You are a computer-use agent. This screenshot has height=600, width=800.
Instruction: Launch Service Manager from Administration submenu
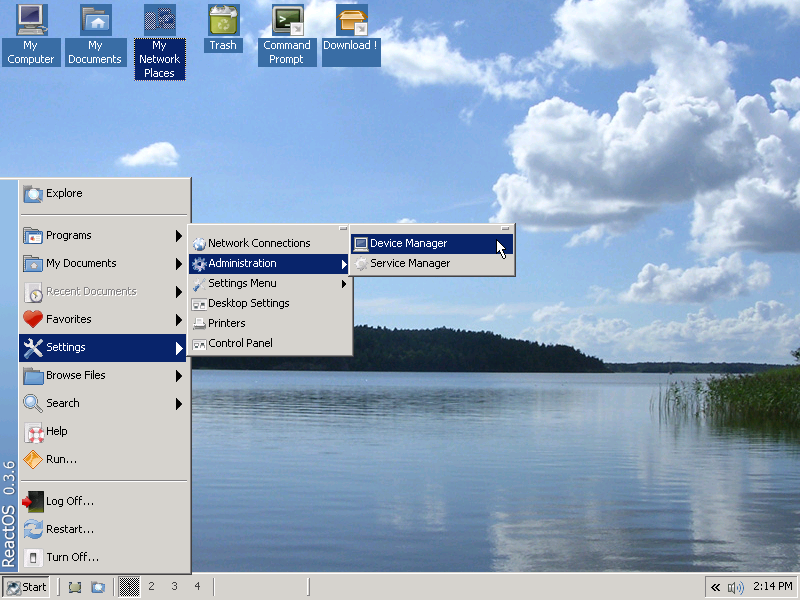432,264
